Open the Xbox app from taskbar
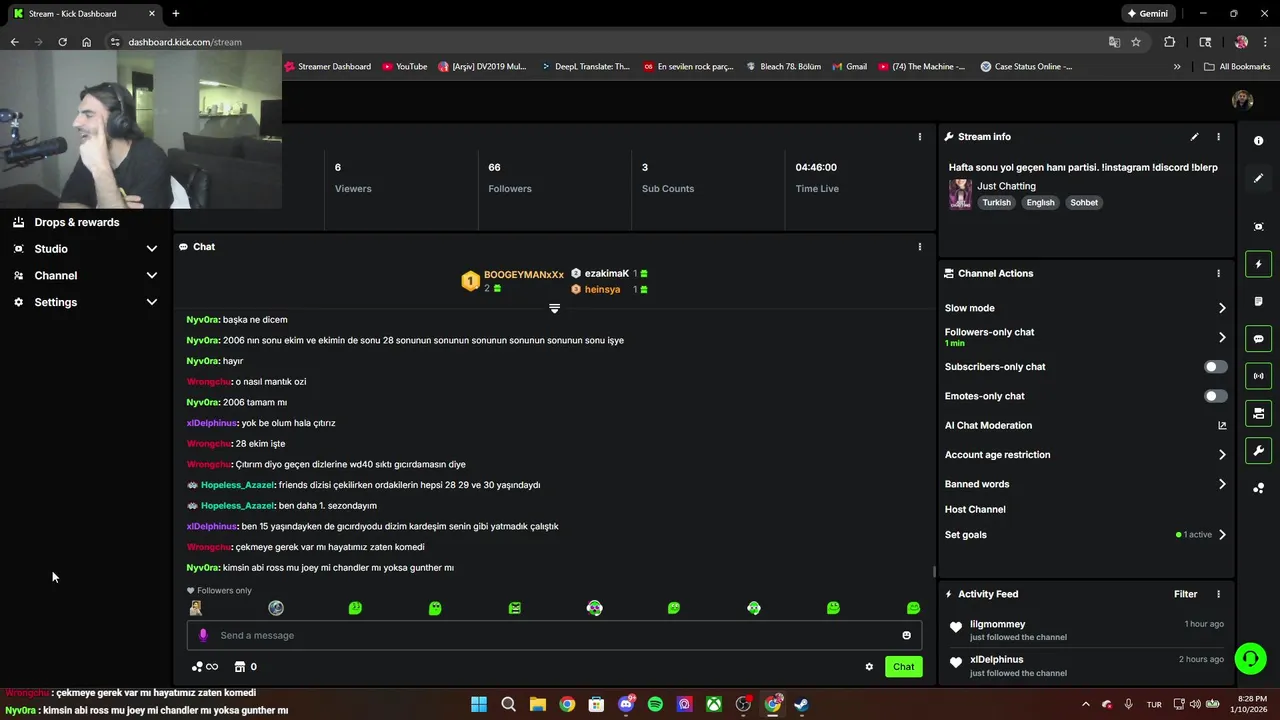This screenshot has height=720, width=1280. click(x=714, y=704)
